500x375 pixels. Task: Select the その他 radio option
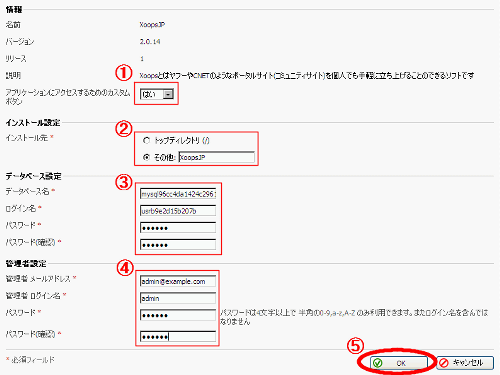click(x=146, y=157)
